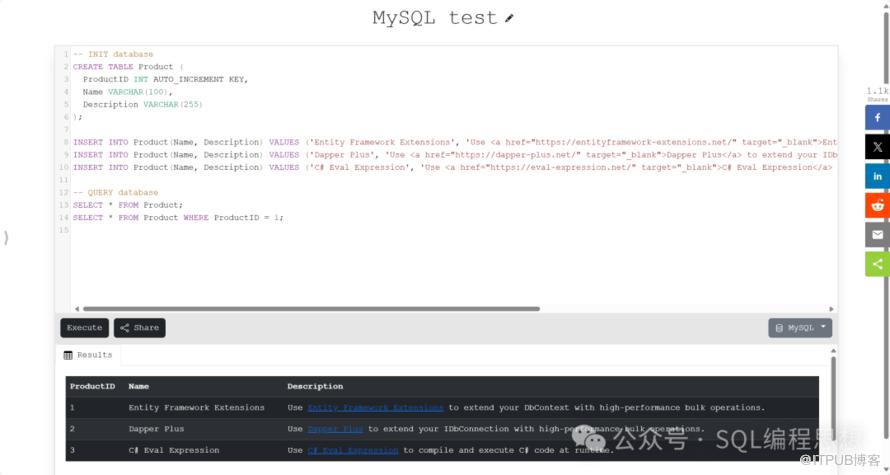Click the ProductID column header
Image resolution: width=890 pixels, height=475 pixels.
click(x=93, y=386)
